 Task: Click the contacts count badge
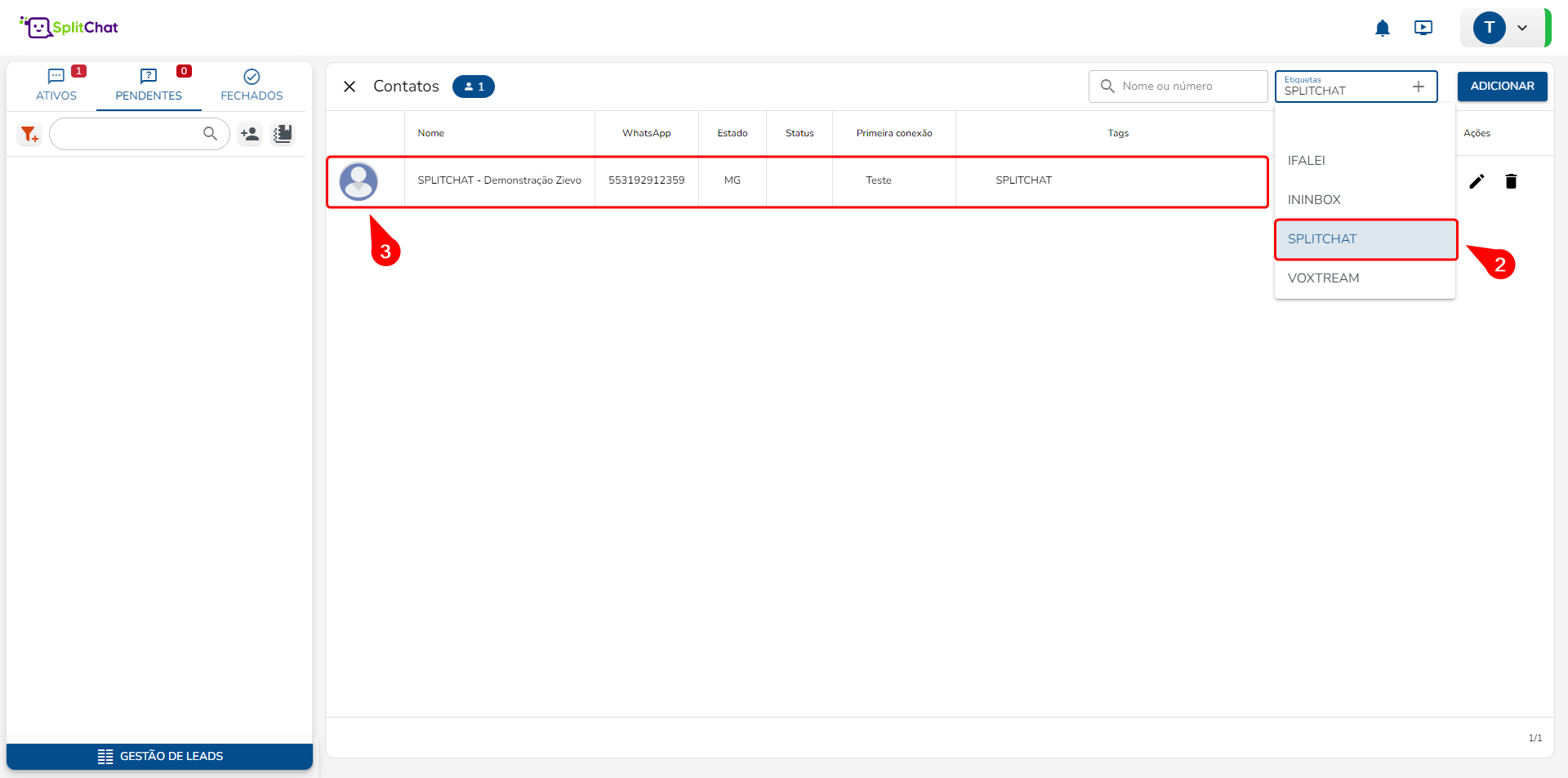coord(474,87)
